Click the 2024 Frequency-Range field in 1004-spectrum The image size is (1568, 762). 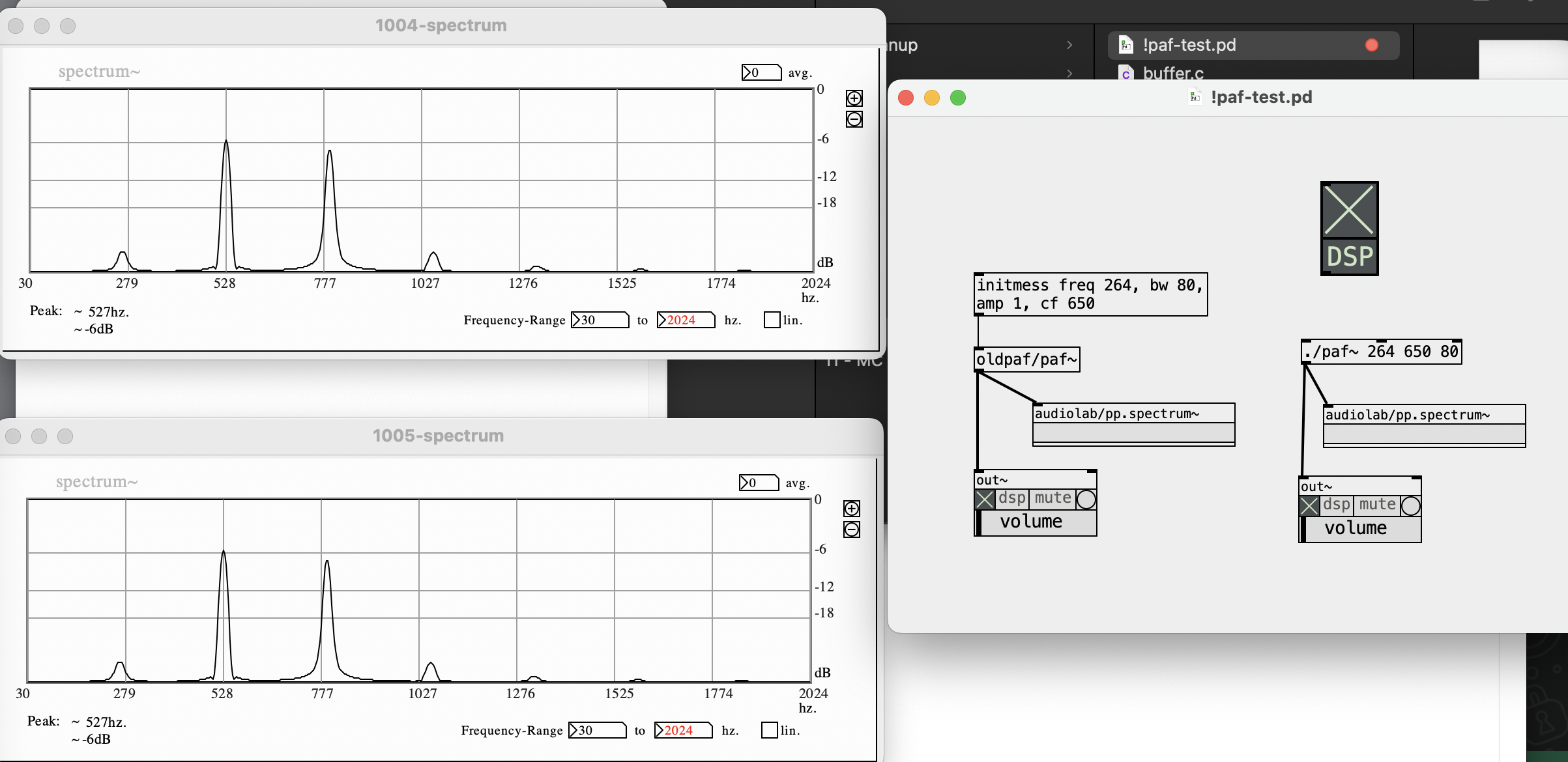pos(685,320)
